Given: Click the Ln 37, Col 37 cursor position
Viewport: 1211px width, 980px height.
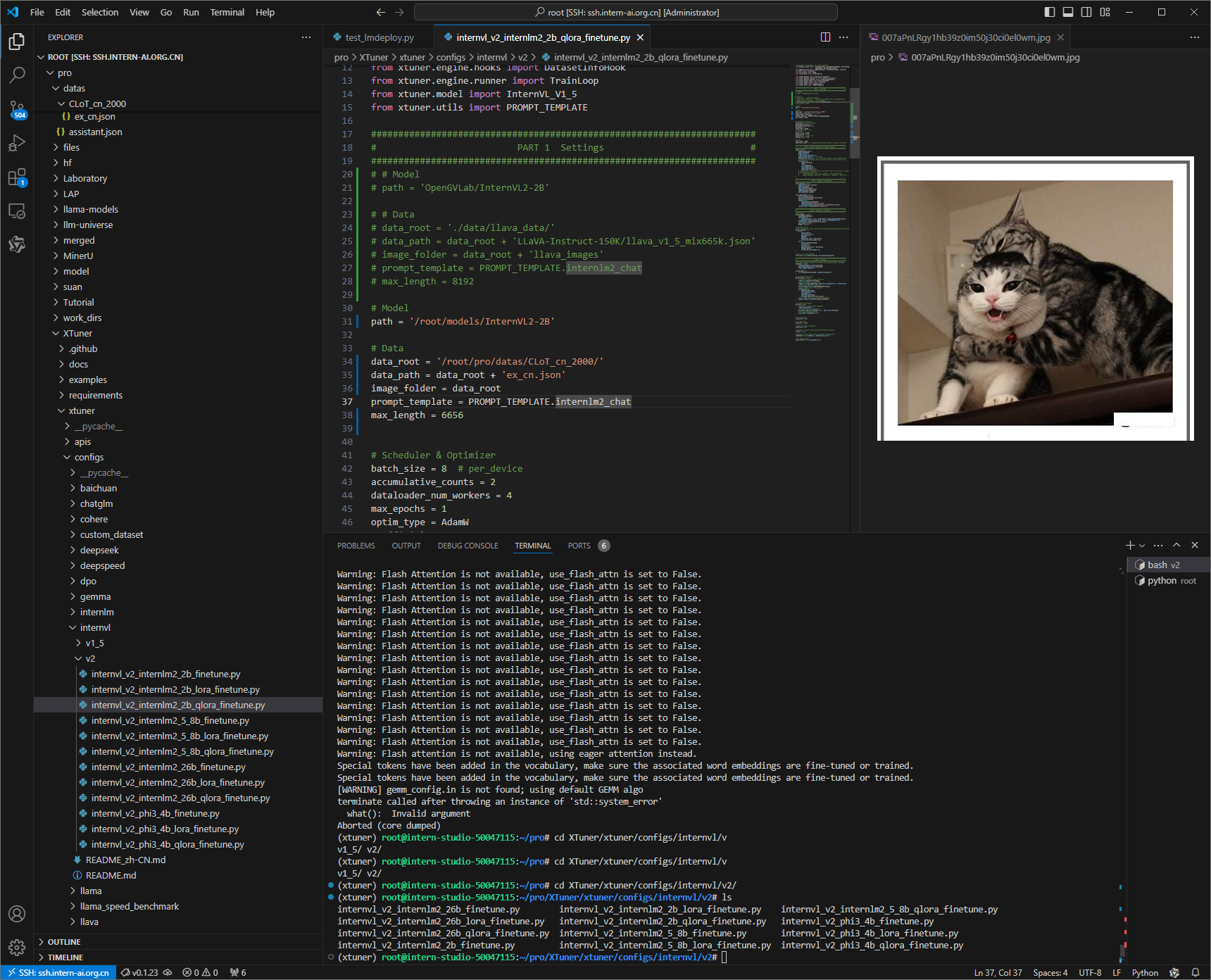Looking at the screenshot, I should (998, 973).
